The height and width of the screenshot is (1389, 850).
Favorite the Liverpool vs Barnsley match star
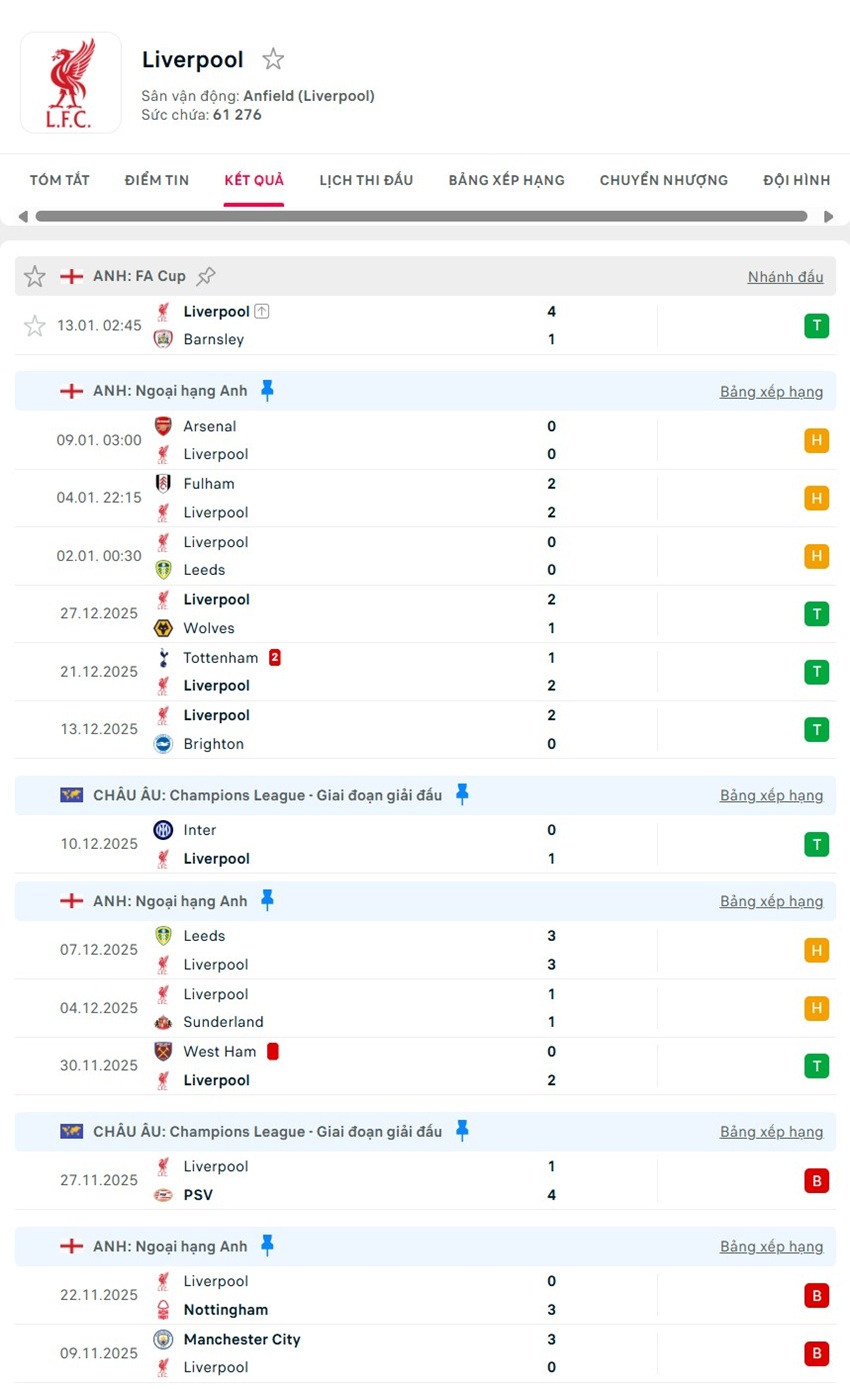click(x=34, y=325)
